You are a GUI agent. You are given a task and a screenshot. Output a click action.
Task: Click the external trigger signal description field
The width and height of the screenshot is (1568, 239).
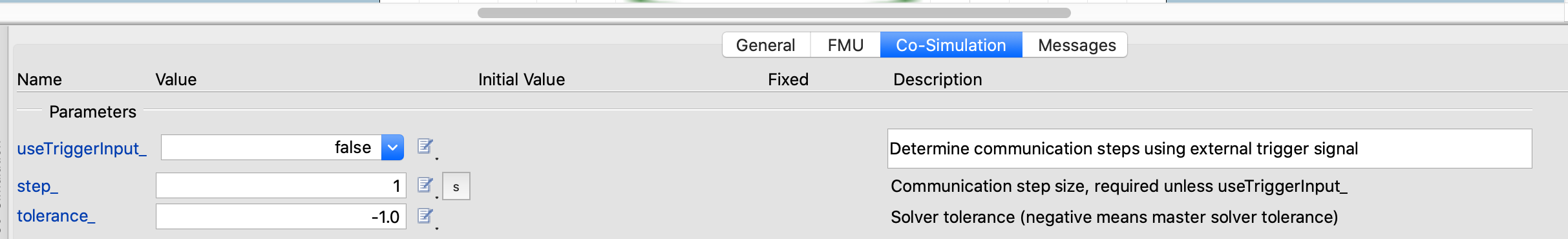[x=1209, y=149]
